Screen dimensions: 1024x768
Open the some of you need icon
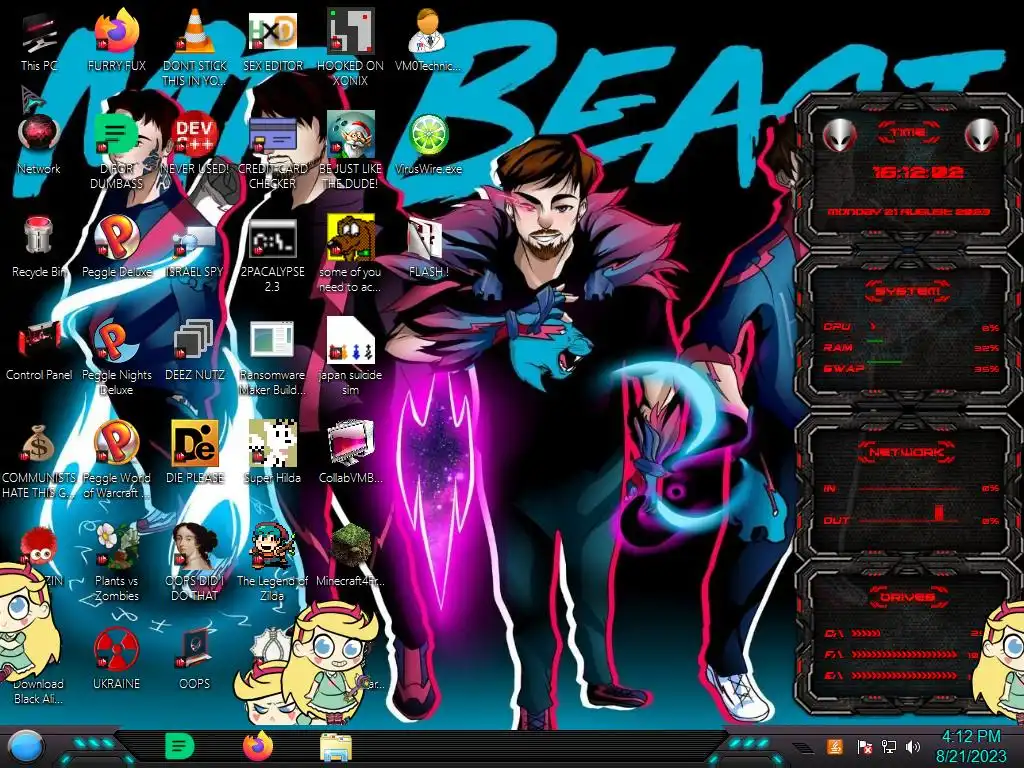[350, 253]
